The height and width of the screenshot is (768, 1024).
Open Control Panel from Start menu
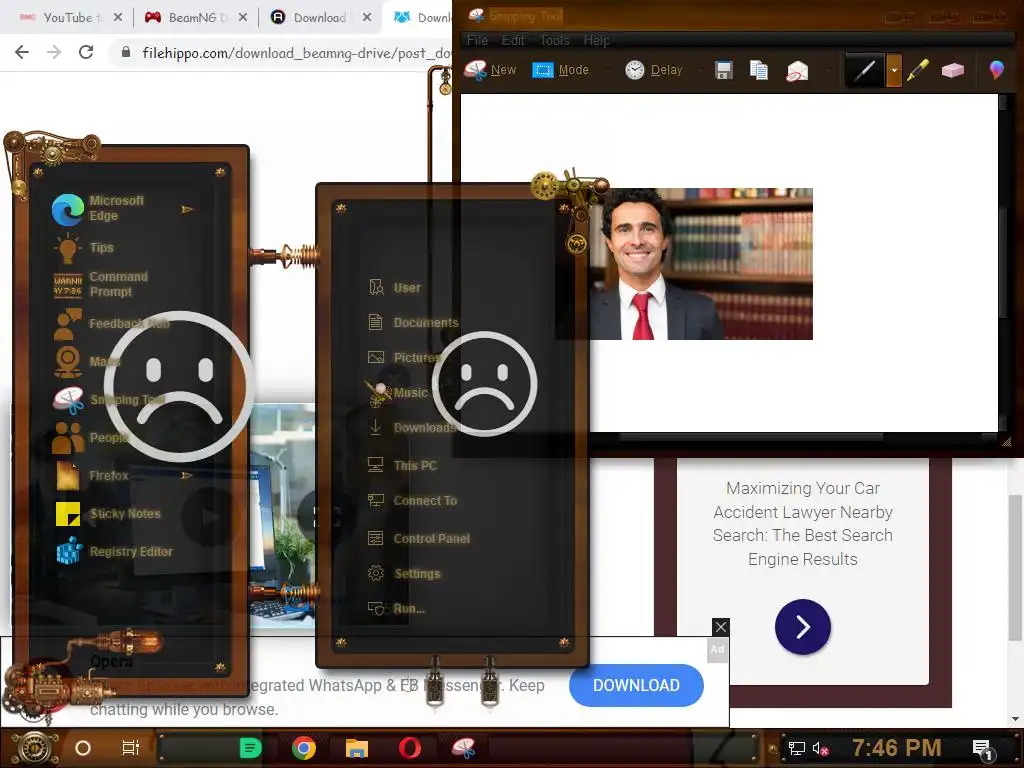coord(419,539)
